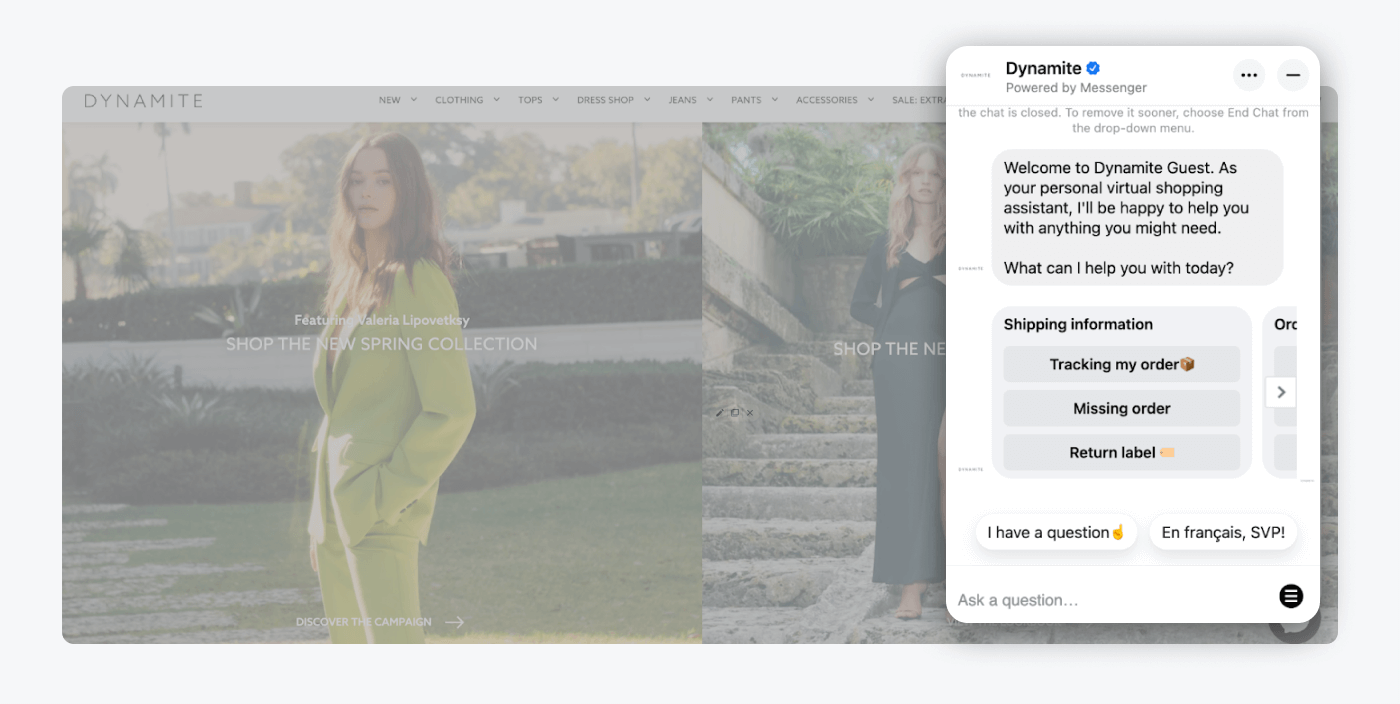
Task: Open the hamburger menu beside the question field
Action: pos(1291,596)
